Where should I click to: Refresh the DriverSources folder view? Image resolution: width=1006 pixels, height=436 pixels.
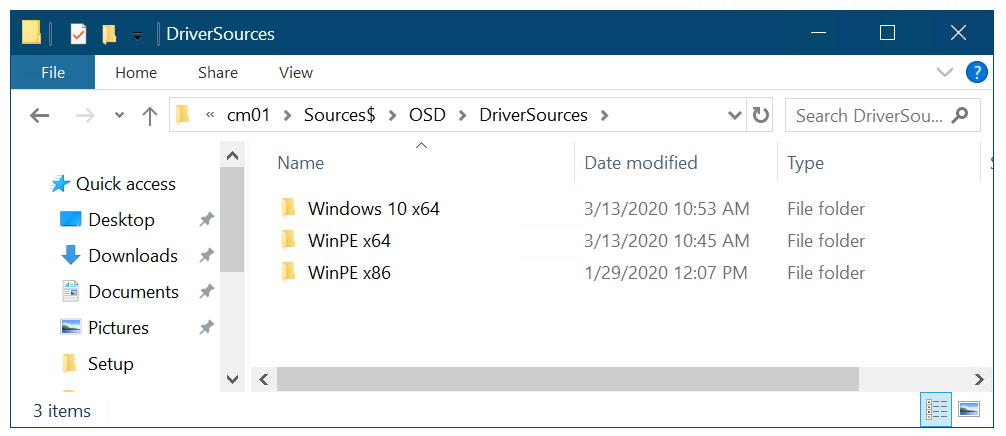761,115
